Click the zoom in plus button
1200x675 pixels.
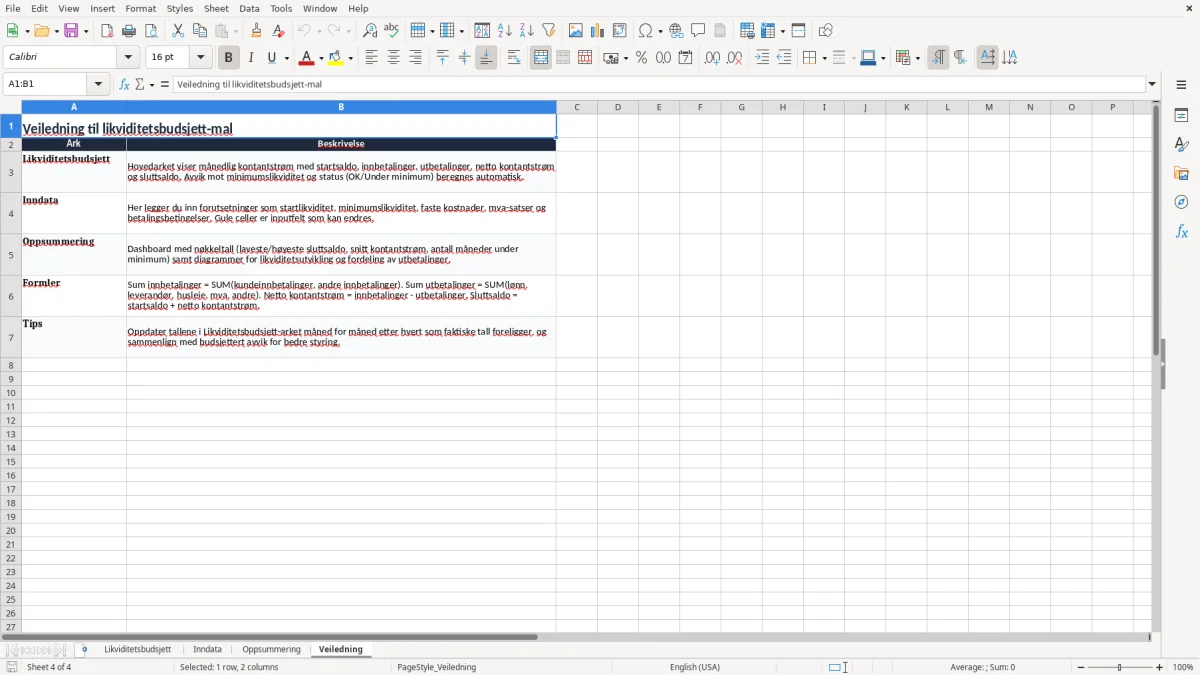tap(1160, 667)
